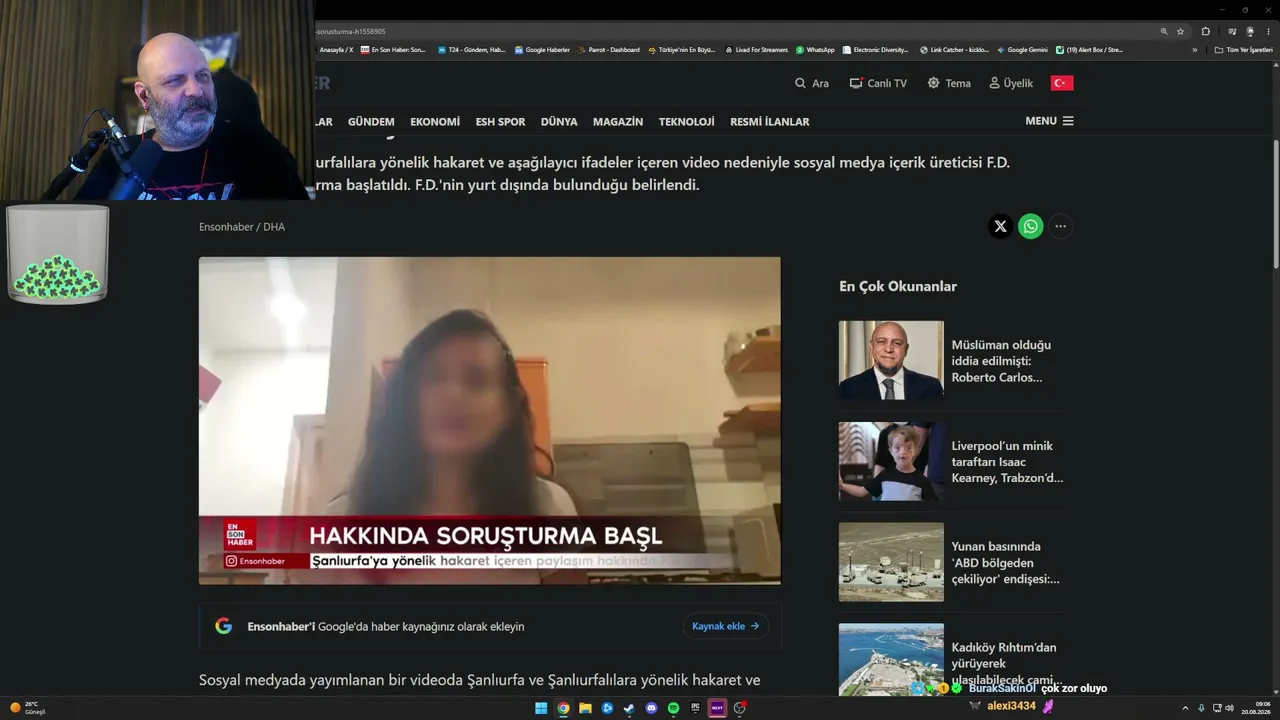Launch Steam from the taskbar
1280x720 pixels.
point(629,708)
